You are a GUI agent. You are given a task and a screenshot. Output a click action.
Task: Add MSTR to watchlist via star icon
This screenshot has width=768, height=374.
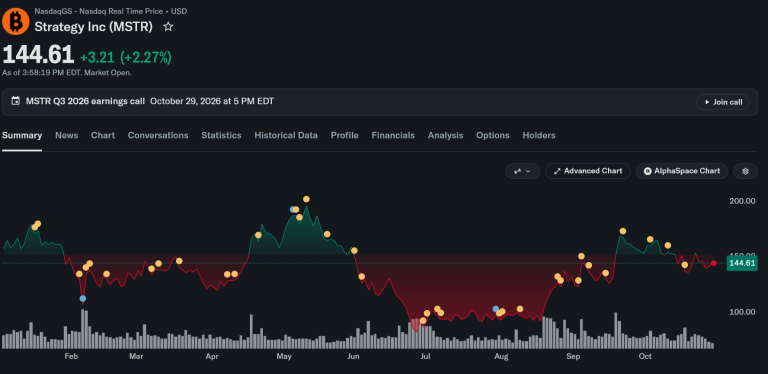click(x=168, y=27)
